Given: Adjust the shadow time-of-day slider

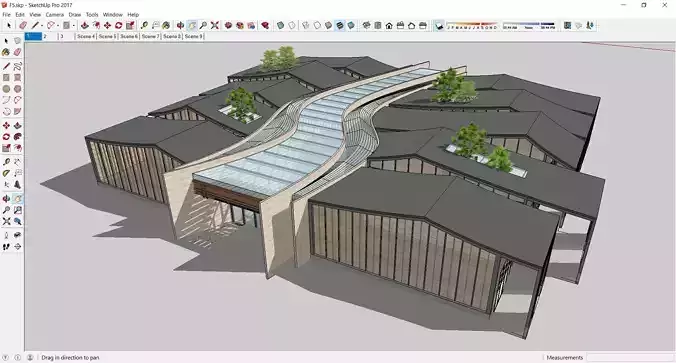Looking at the screenshot, I should 529,25.
